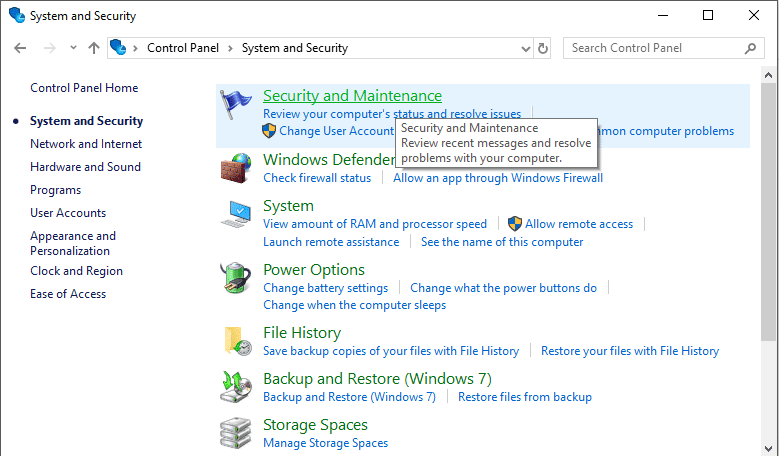This screenshot has height=456, width=779.
Task: Expand the address bar history dropdown
Action: pos(526,49)
